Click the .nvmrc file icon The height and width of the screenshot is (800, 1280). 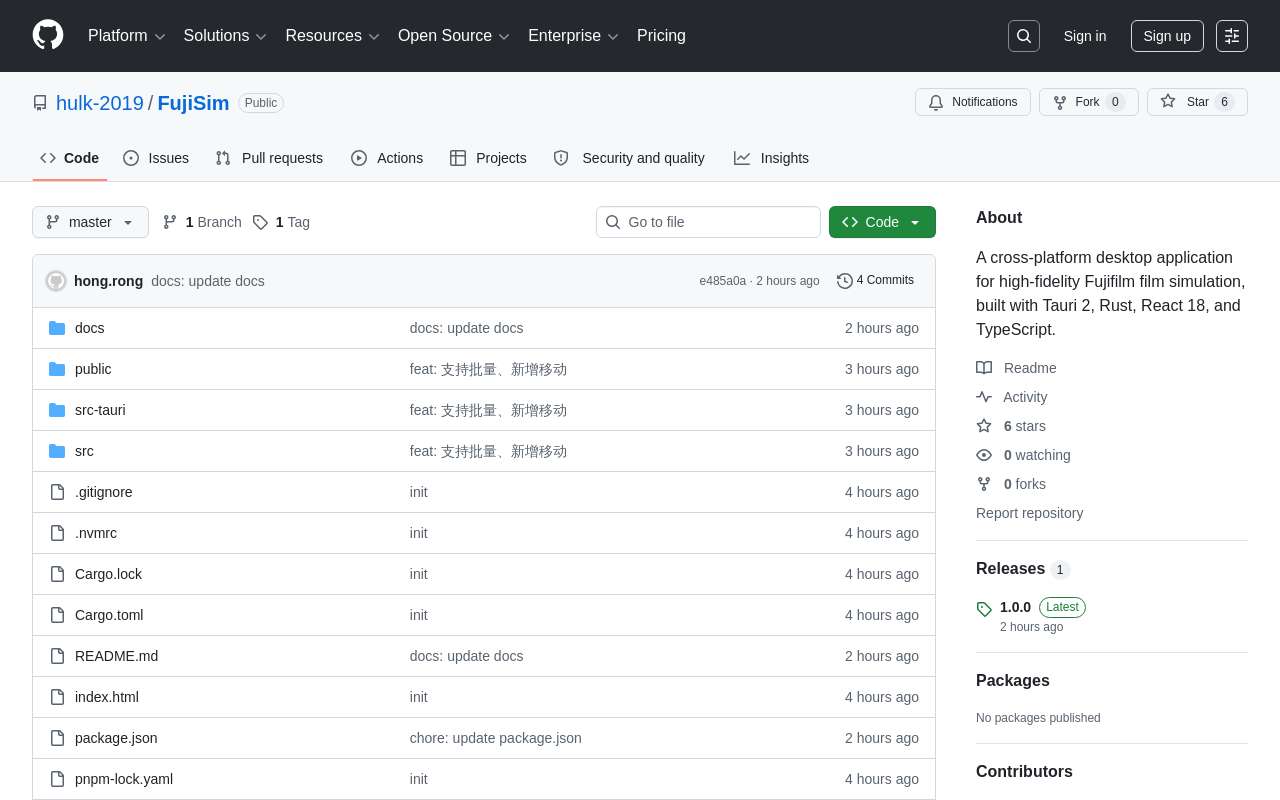tap(57, 533)
